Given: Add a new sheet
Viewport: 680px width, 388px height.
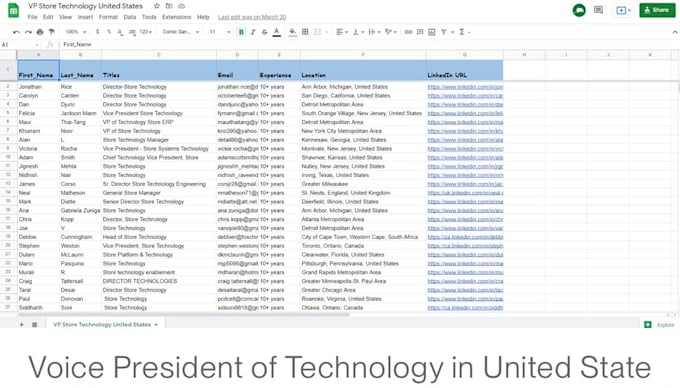Looking at the screenshot, I should [21, 324].
